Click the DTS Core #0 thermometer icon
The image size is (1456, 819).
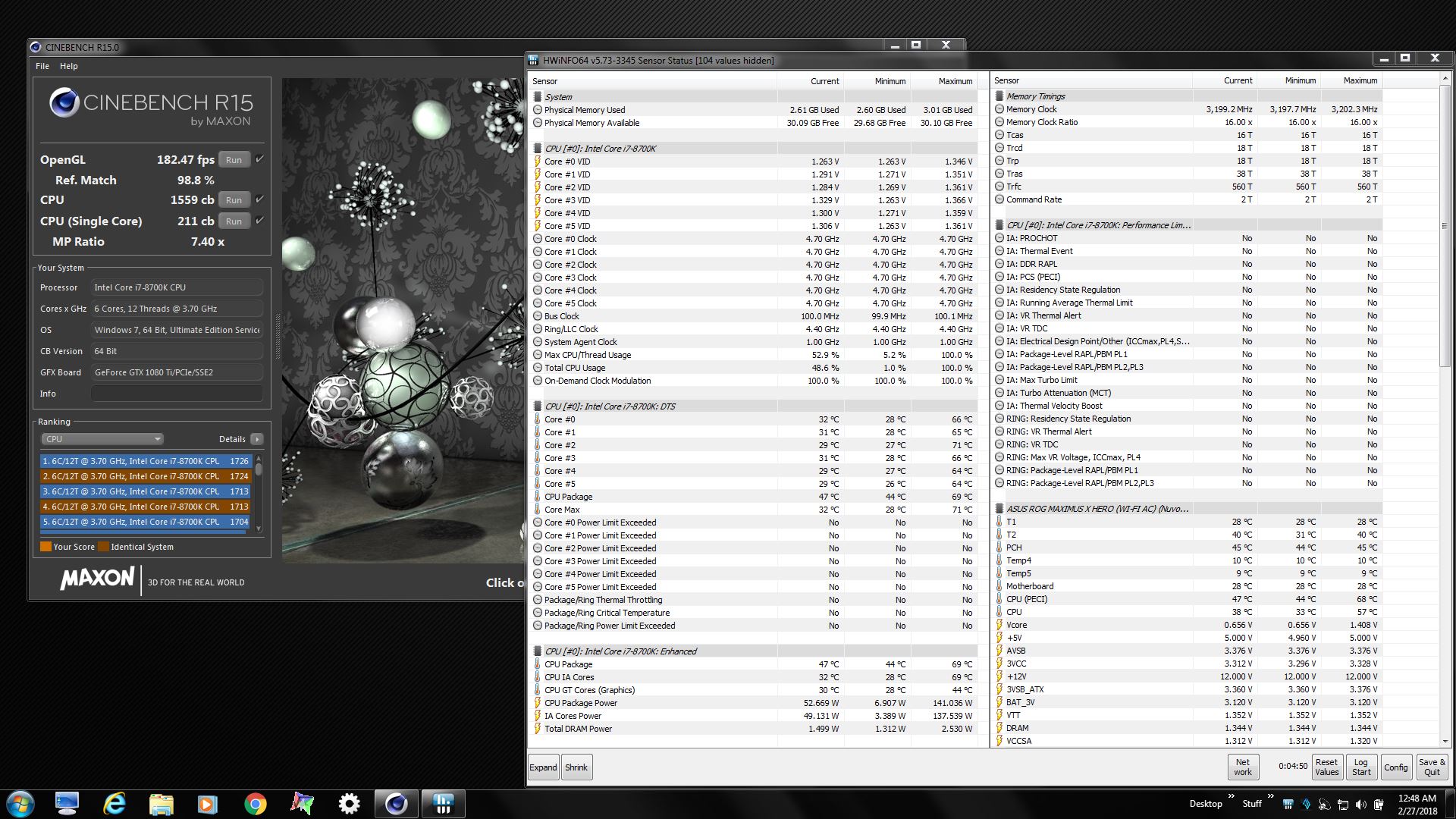[x=537, y=419]
